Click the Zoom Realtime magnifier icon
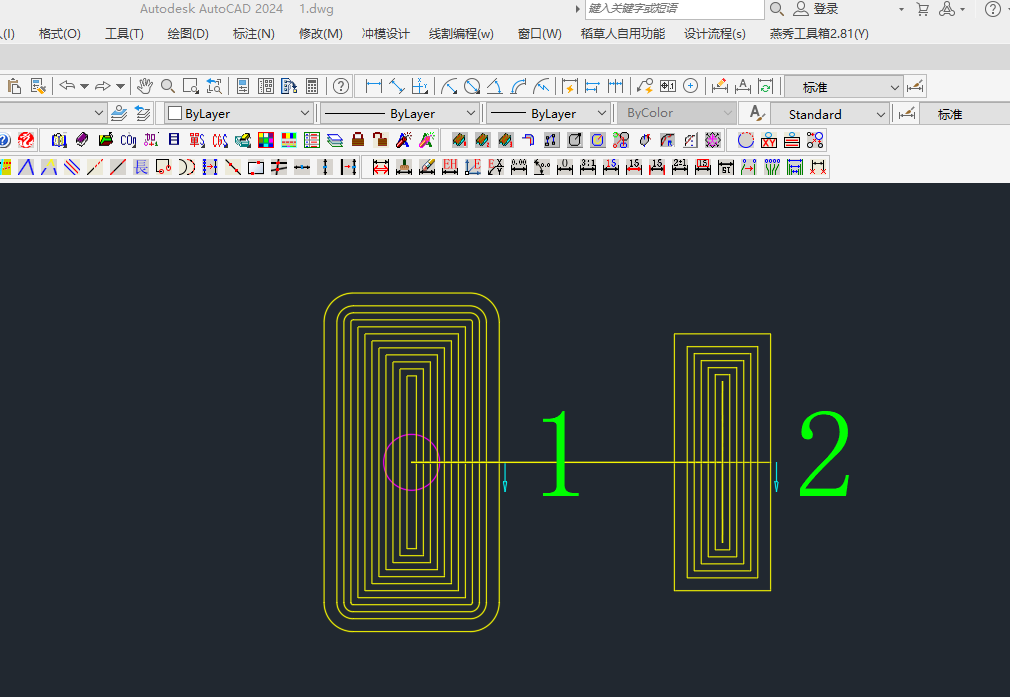 [x=168, y=86]
